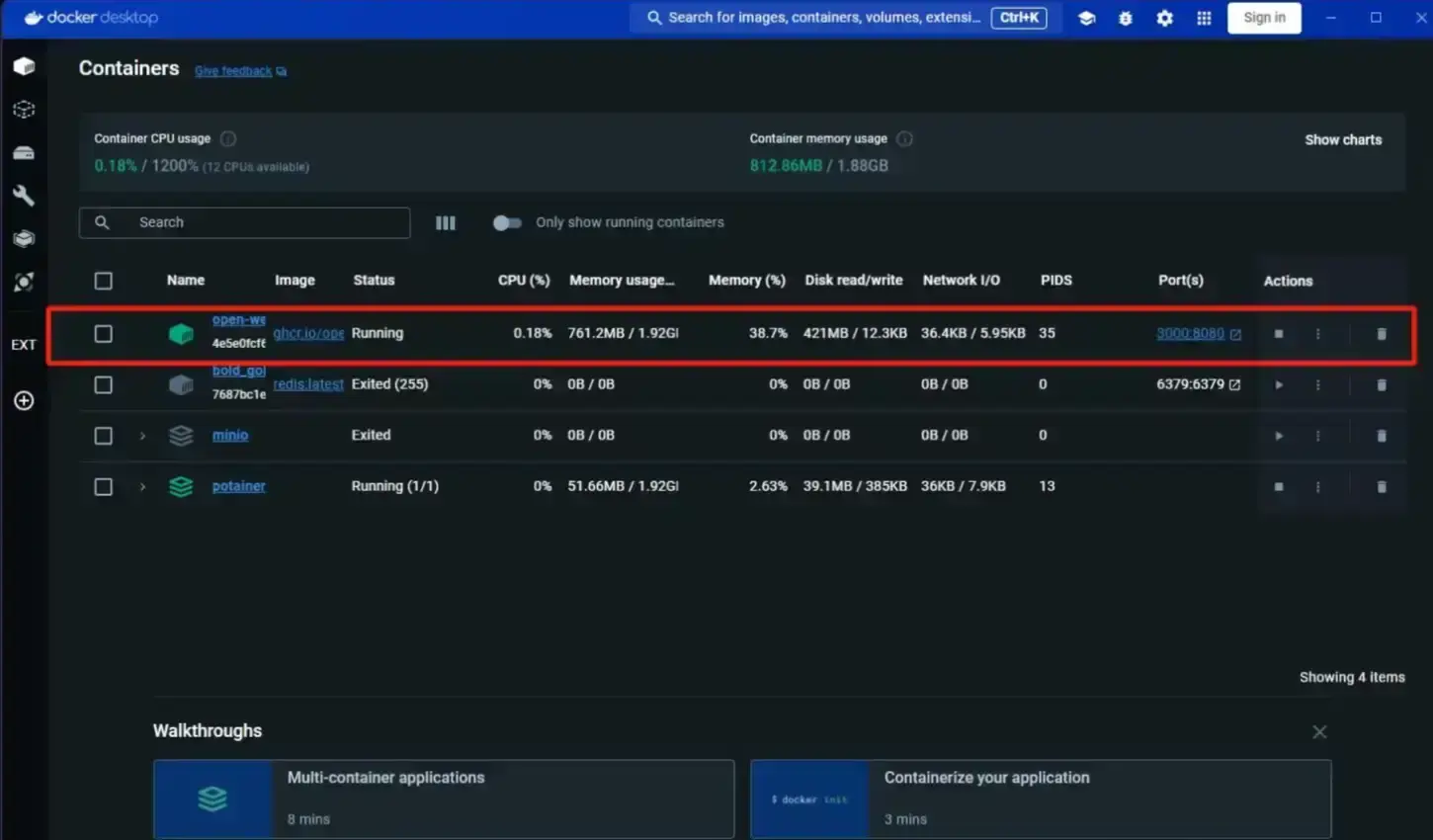Screen dimensions: 1433x840
Task: Open the bold_gol container name link
Action: pos(238,371)
